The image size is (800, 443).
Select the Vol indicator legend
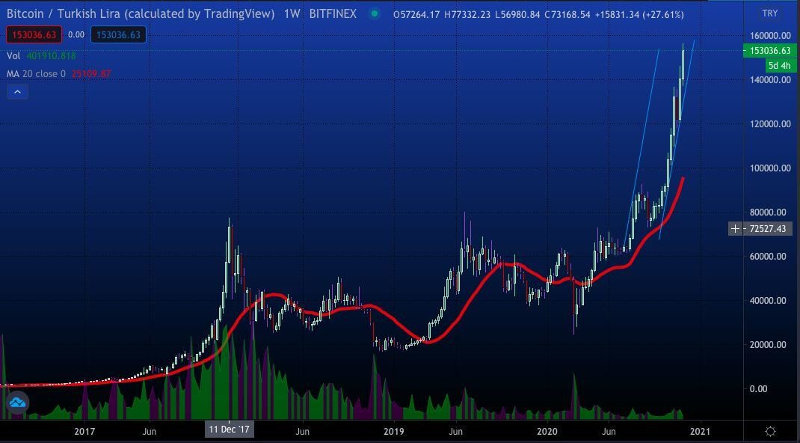(x=13, y=56)
